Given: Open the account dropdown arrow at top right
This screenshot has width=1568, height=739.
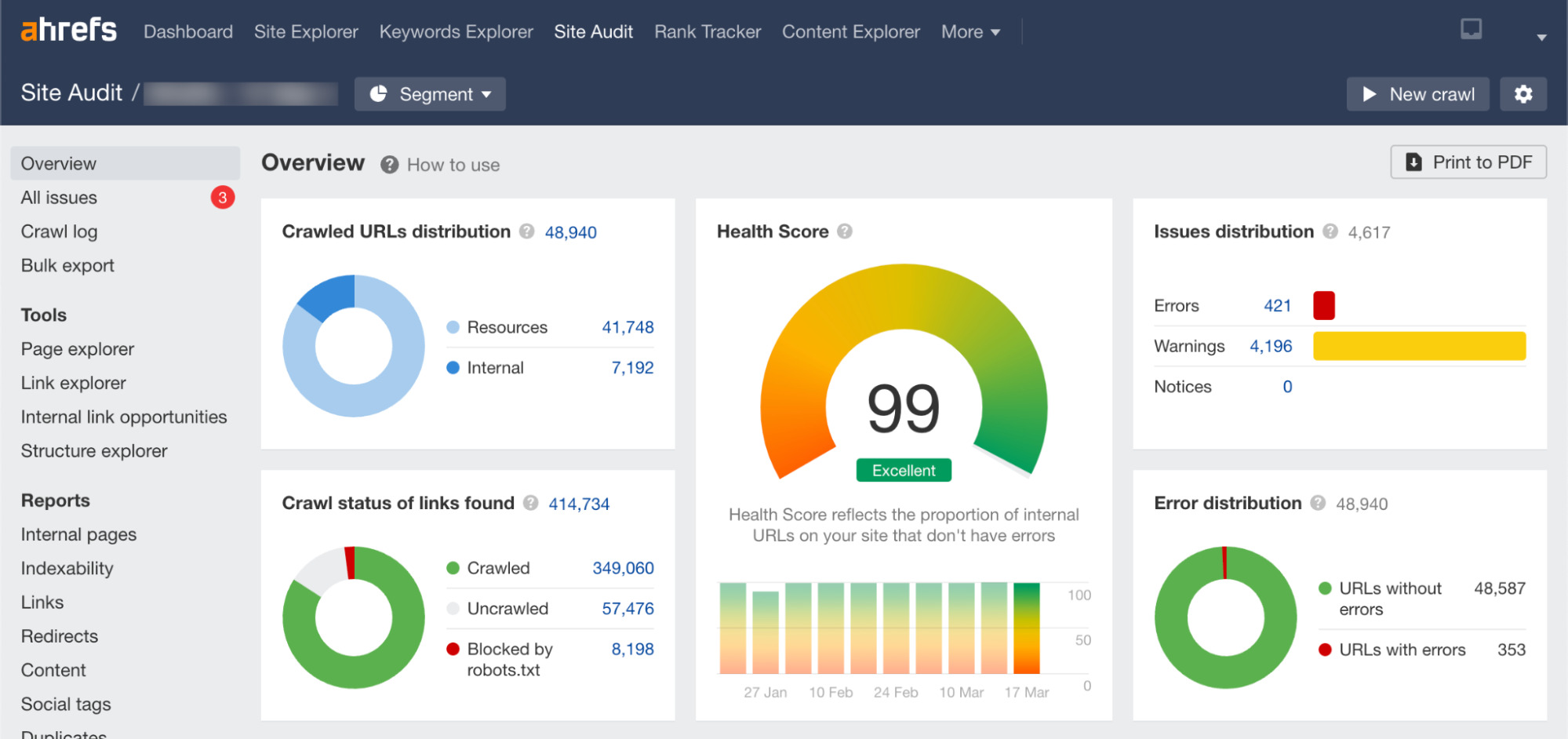Looking at the screenshot, I should tap(1541, 37).
